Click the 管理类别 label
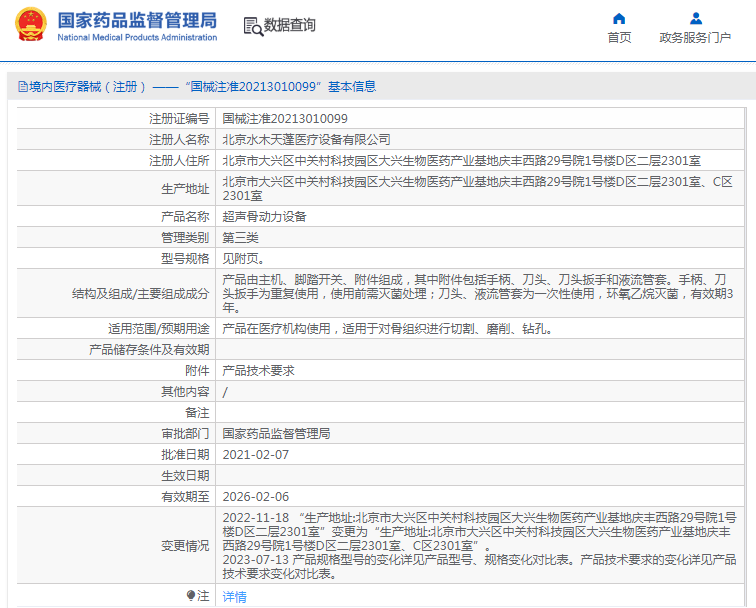 tap(185, 238)
